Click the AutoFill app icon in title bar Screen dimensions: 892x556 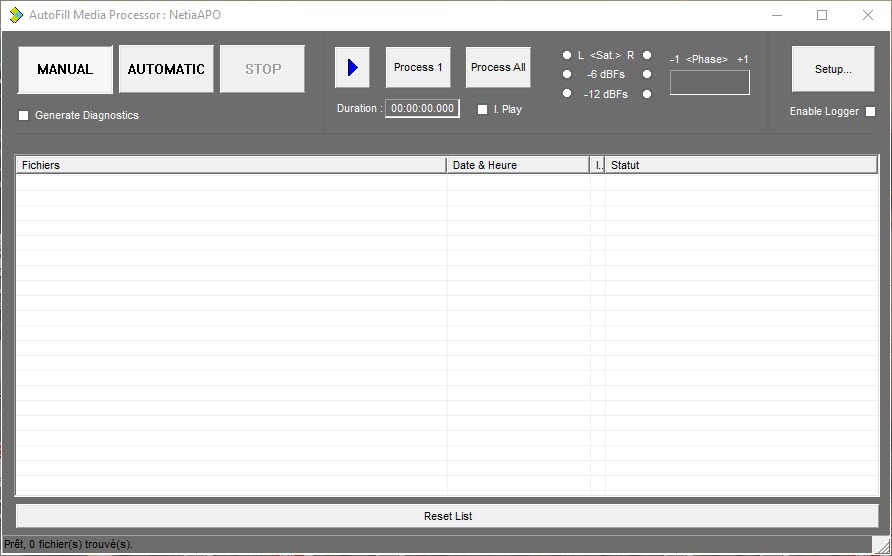click(15, 15)
